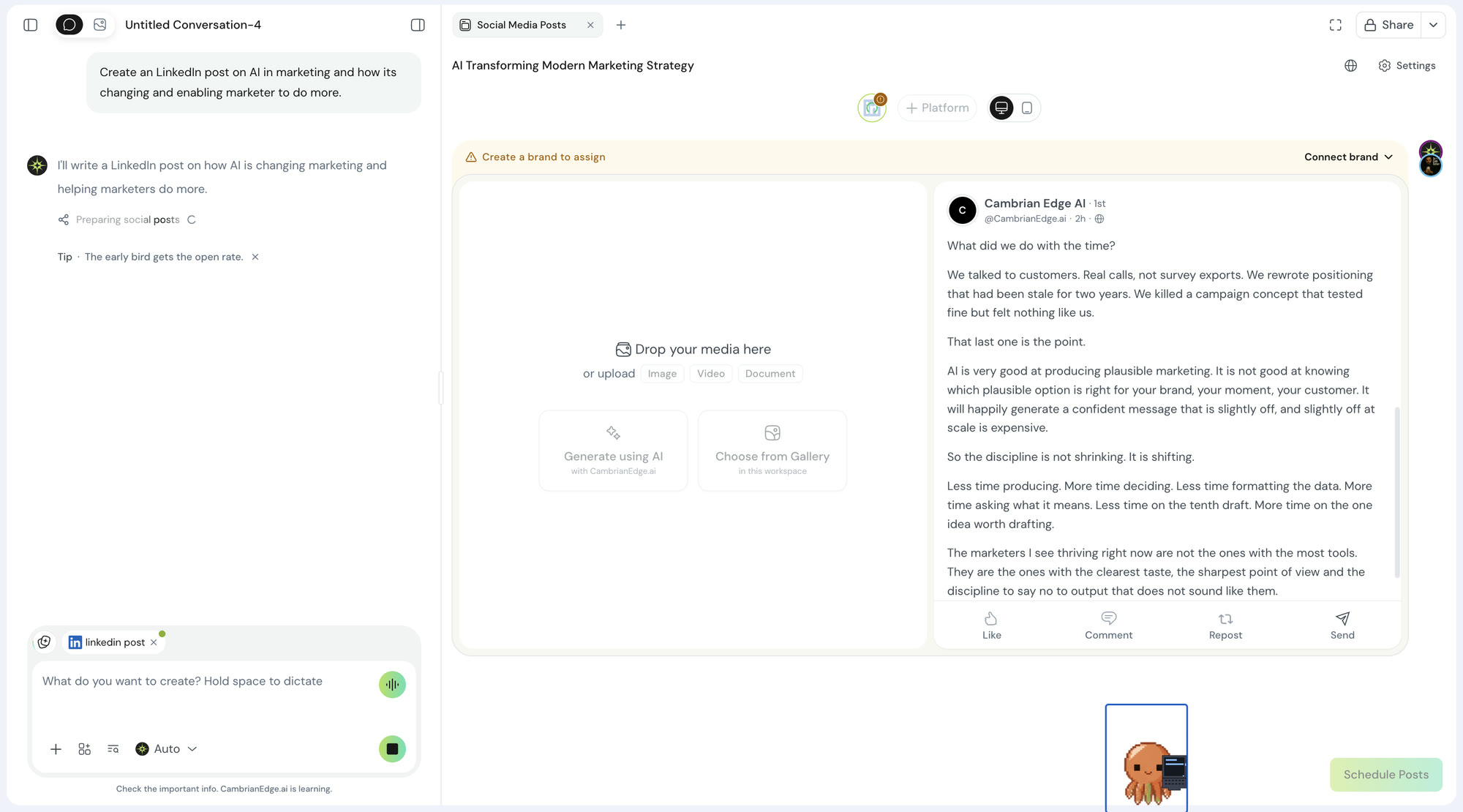Open Settings
Image resolution: width=1463 pixels, height=812 pixels.
pos(1407,66)
